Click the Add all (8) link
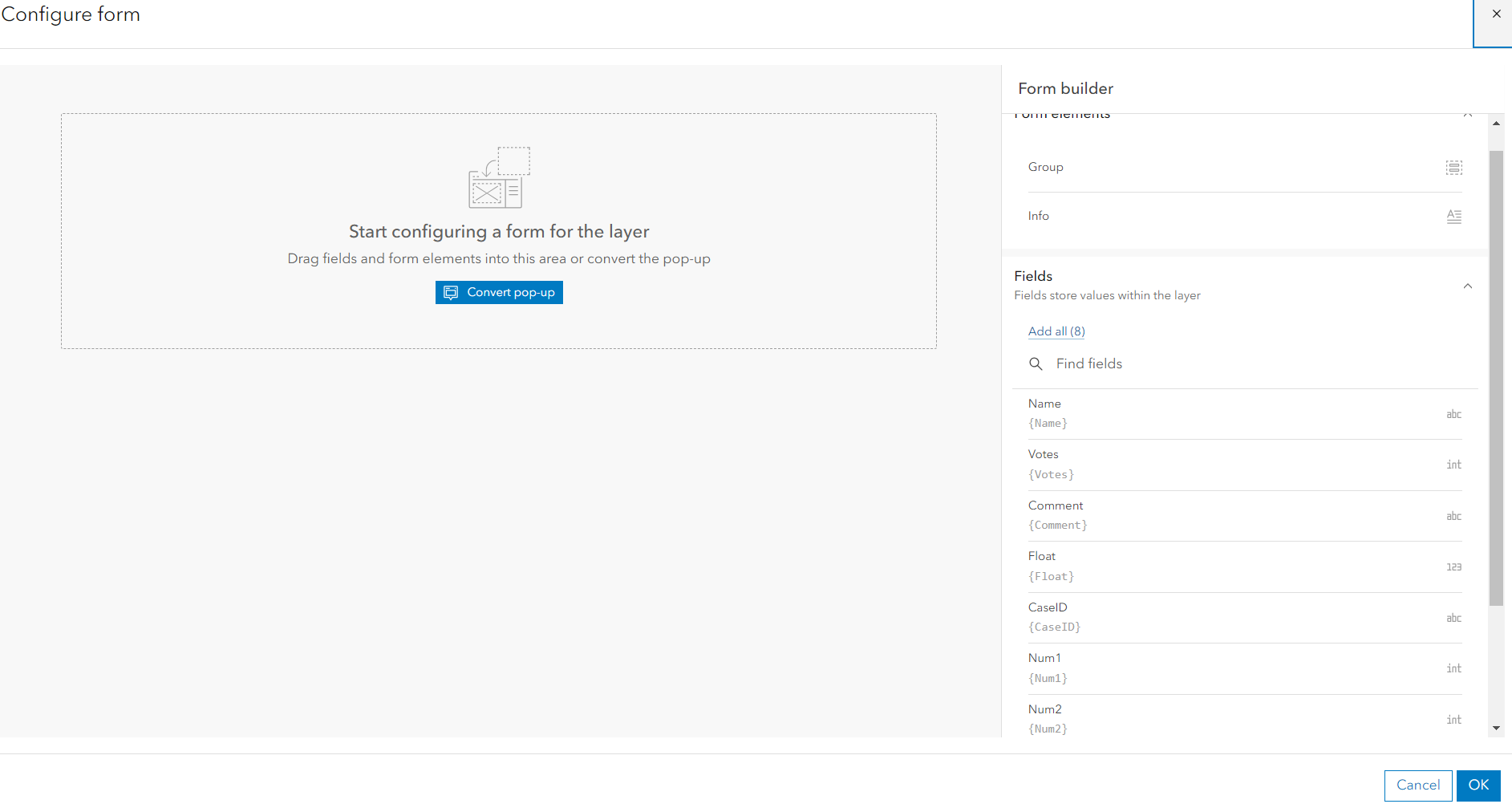 (x=1056, y=331)
